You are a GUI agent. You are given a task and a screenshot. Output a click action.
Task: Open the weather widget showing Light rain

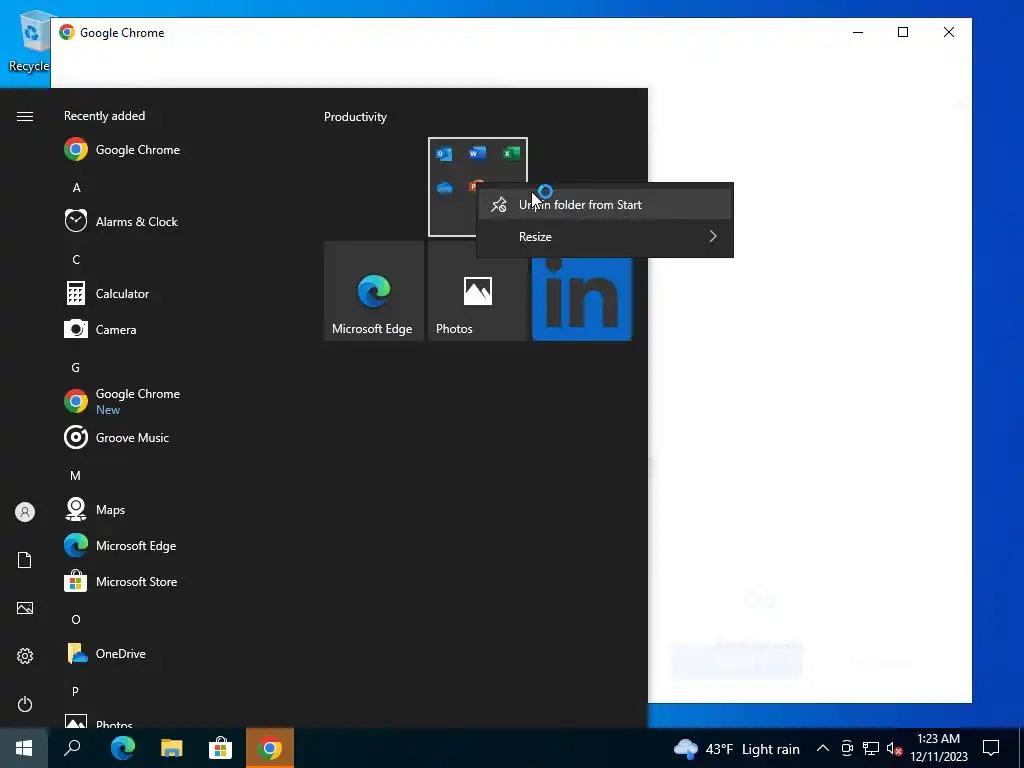coord(736,748)
